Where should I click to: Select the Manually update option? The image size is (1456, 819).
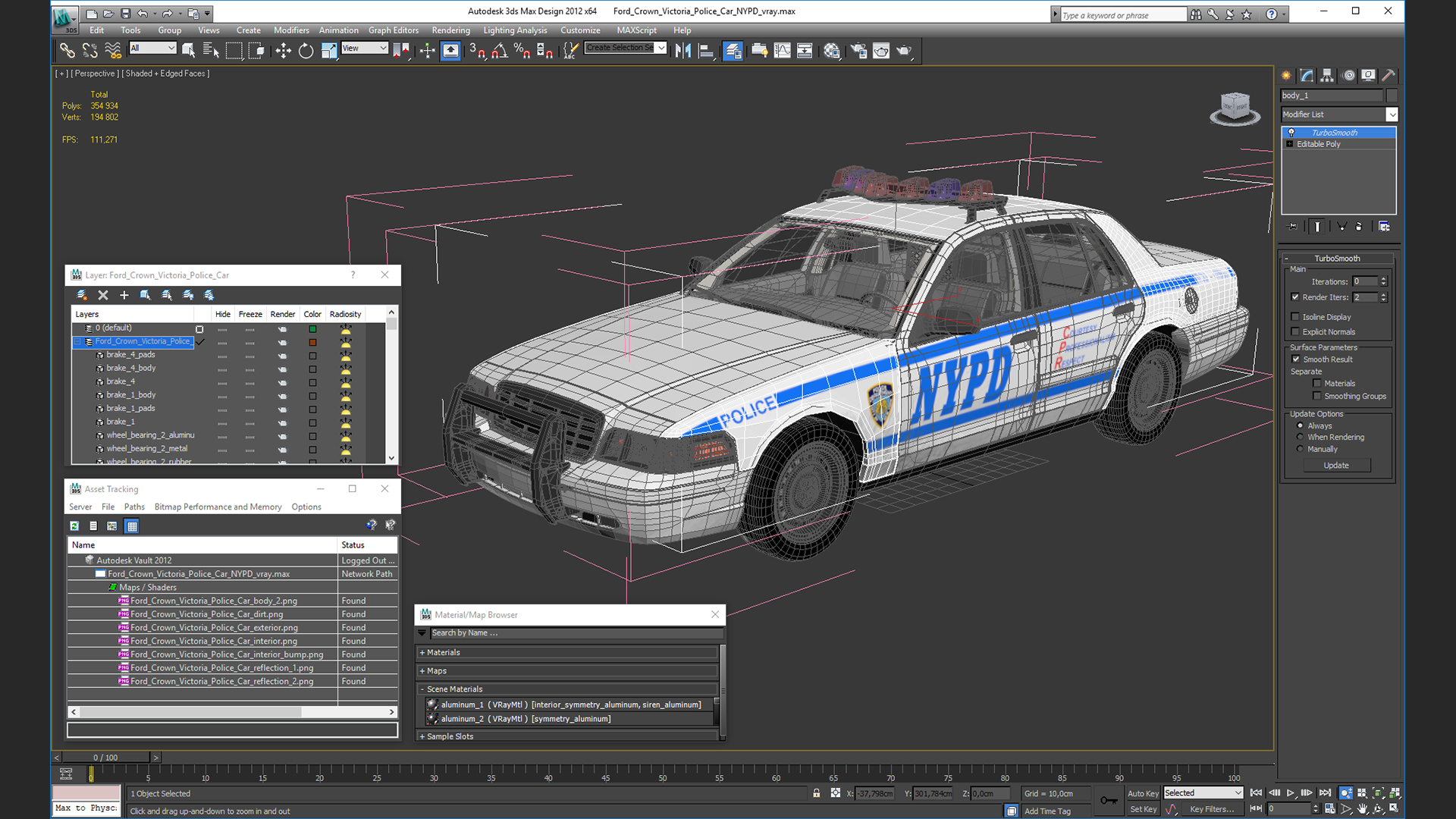1301,449
